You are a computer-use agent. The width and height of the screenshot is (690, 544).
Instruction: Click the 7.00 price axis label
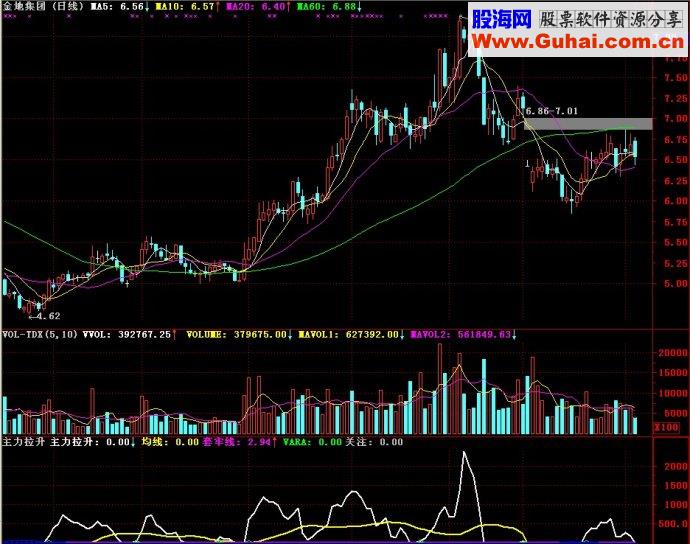(x=675, y=118)
